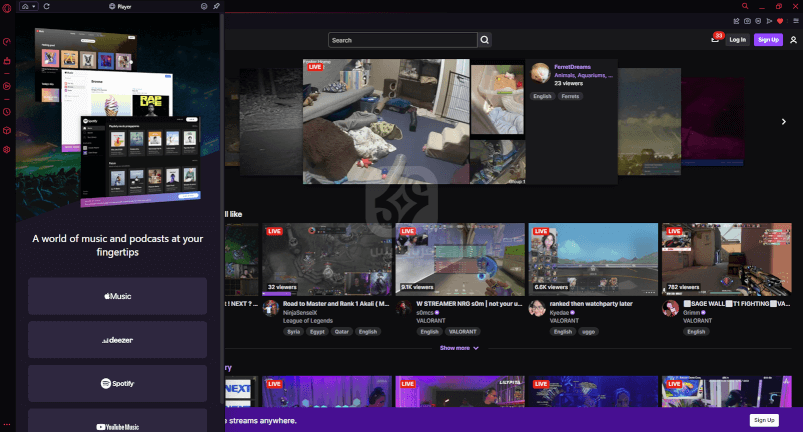
Task: Open History clock icon in sidebar
Action: pyautogui.click(x=7, y=112)
